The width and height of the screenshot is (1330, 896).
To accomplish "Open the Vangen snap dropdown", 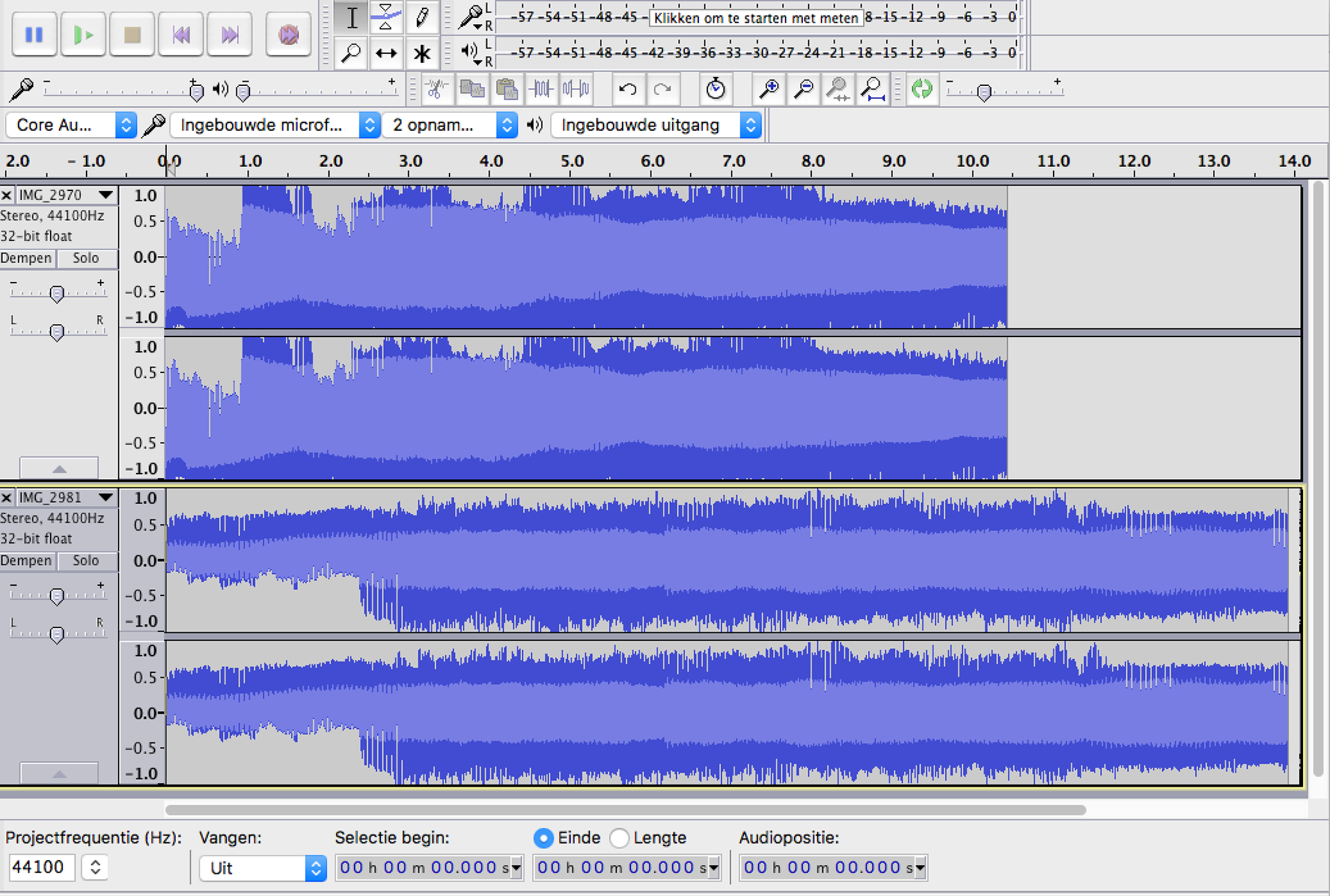I will coord(262,868).
